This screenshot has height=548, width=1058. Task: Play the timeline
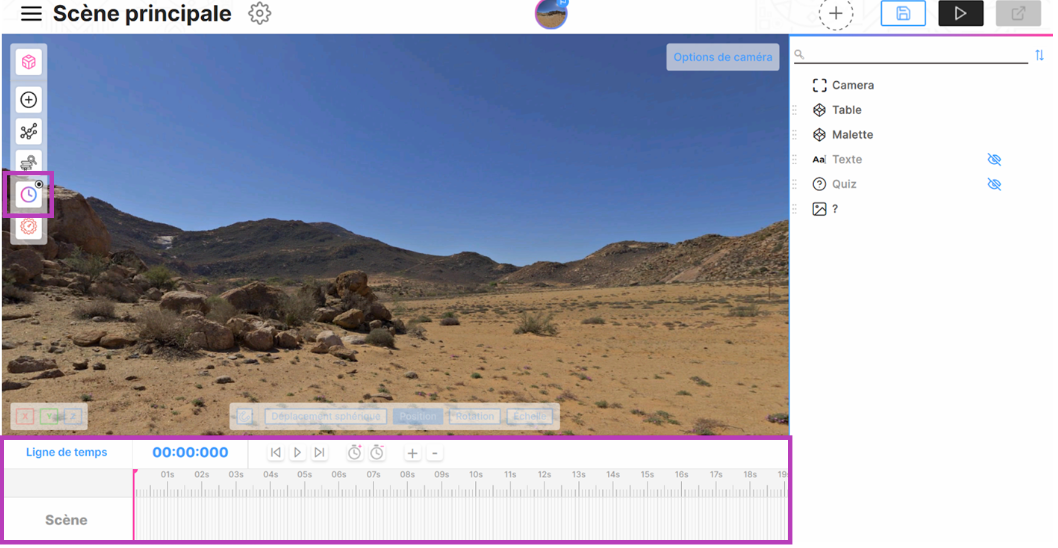pyautogui.click(x=298, y=453)
